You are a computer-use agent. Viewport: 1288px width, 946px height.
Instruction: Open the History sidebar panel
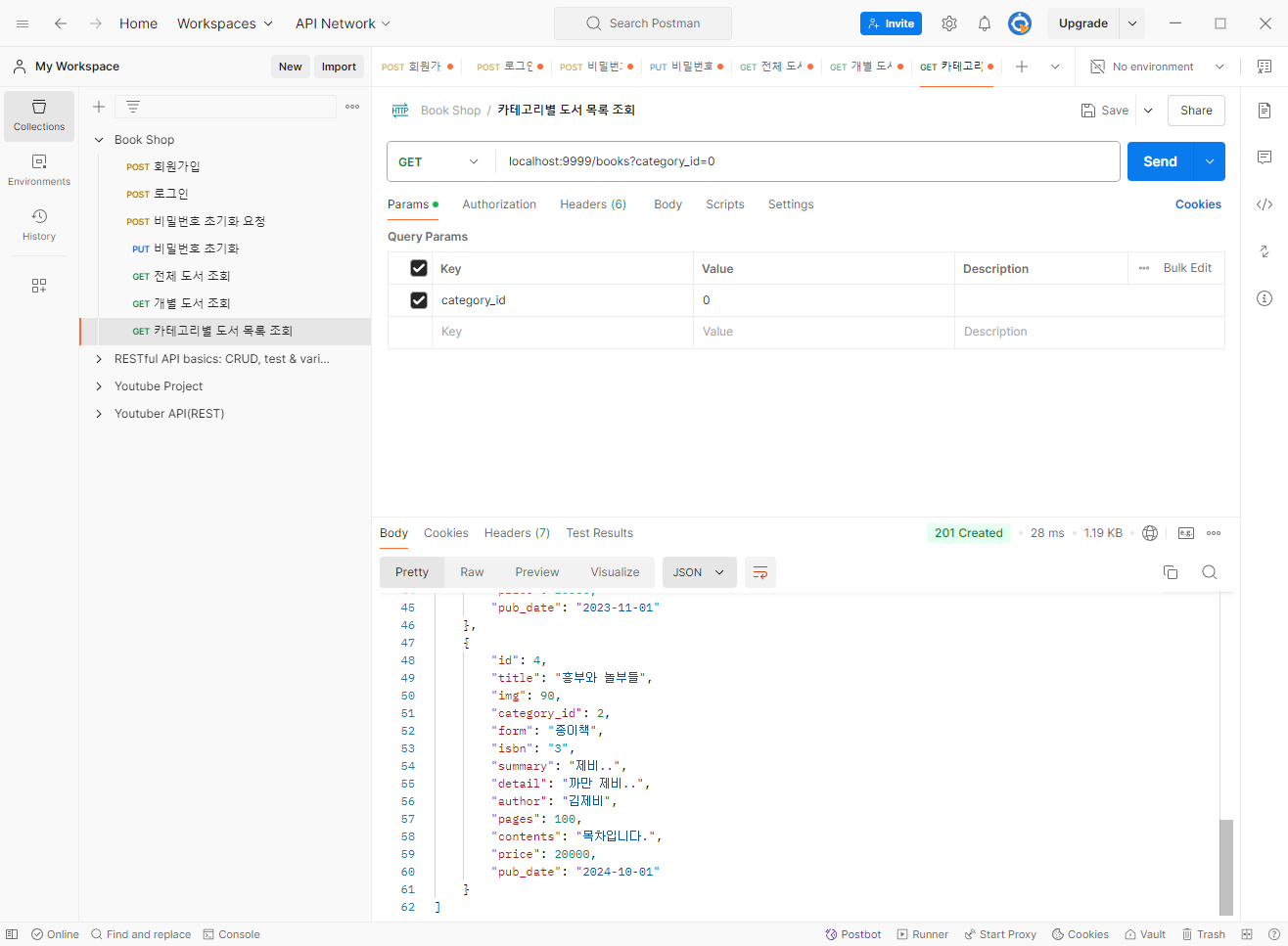pyautogui.click(x=39, y=225)
